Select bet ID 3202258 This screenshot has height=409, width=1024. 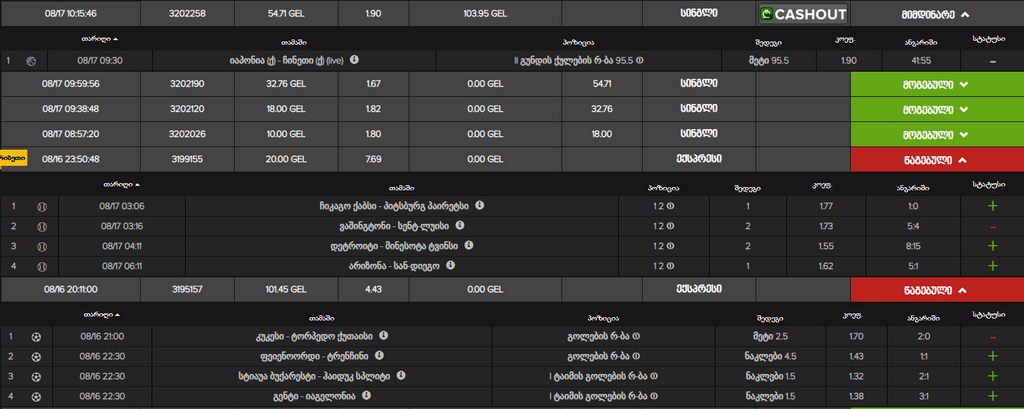pyautogui.click(x=187, y=14)
